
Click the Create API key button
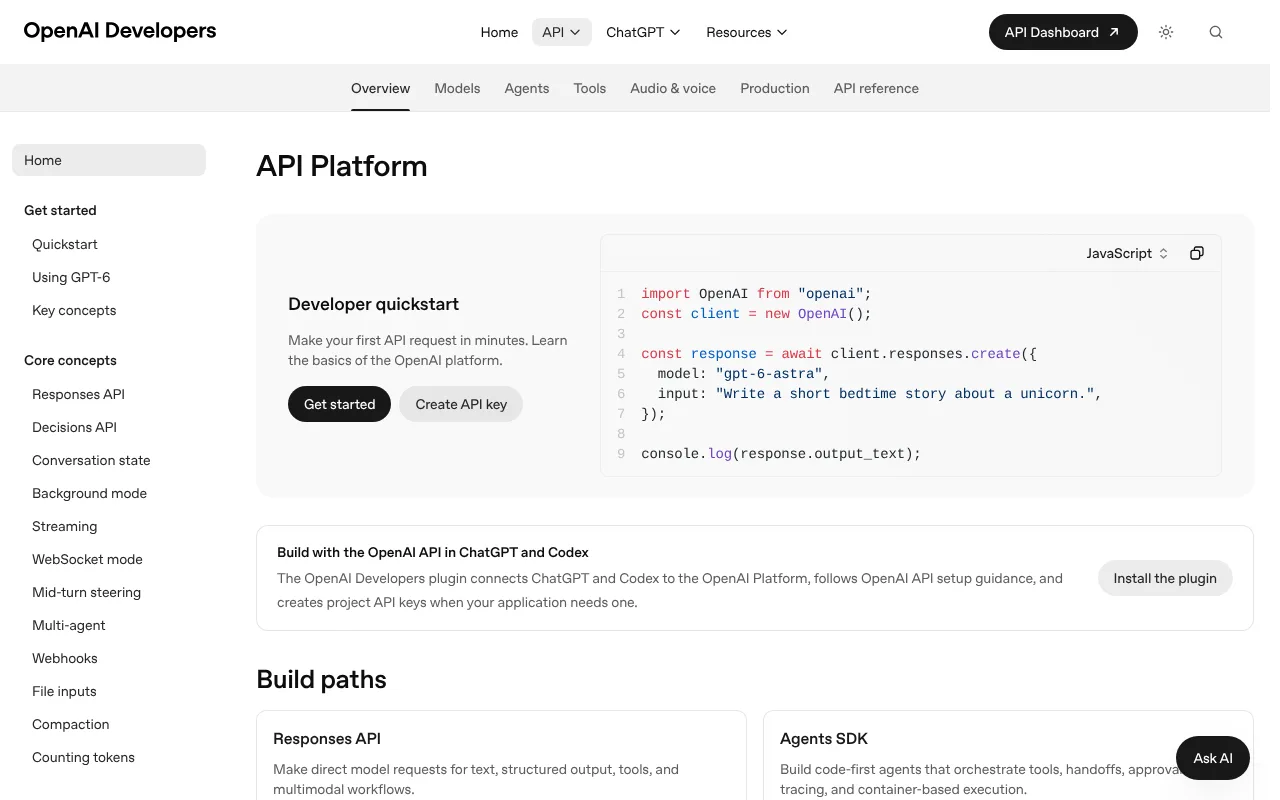[x=461, y=404]
